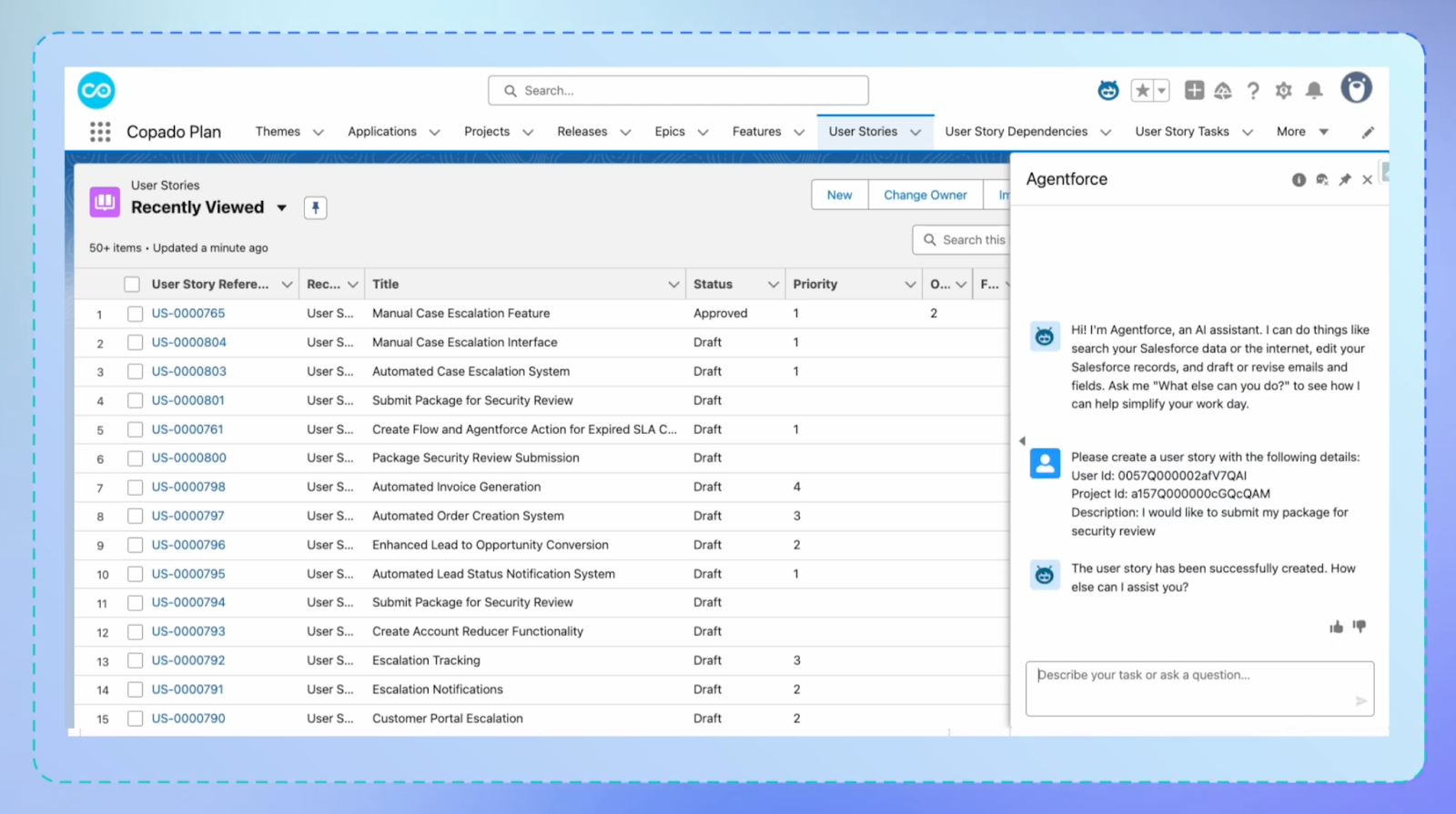The height and width of the screenshot is (814, 1456).
Task: Open the notifications bell
Action: click(x=1314, y=90)
